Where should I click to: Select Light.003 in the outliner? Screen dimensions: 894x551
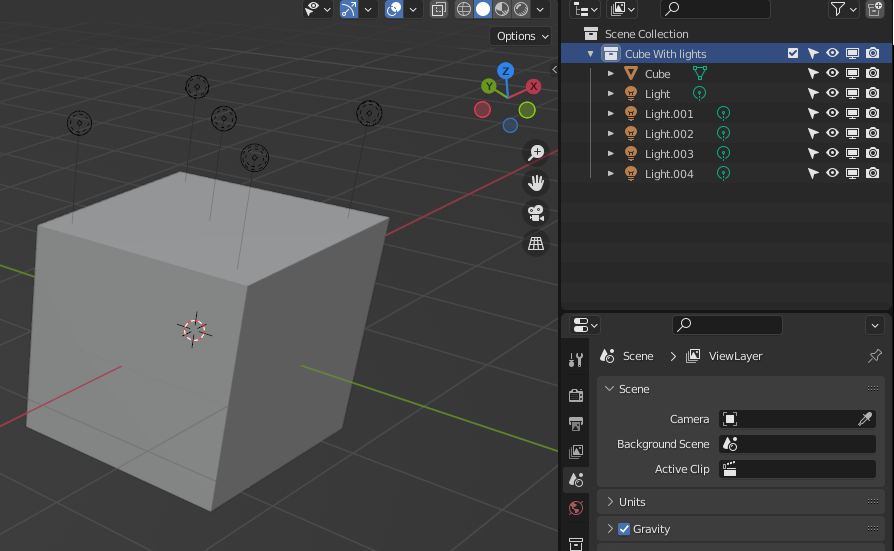click(669, 154)
